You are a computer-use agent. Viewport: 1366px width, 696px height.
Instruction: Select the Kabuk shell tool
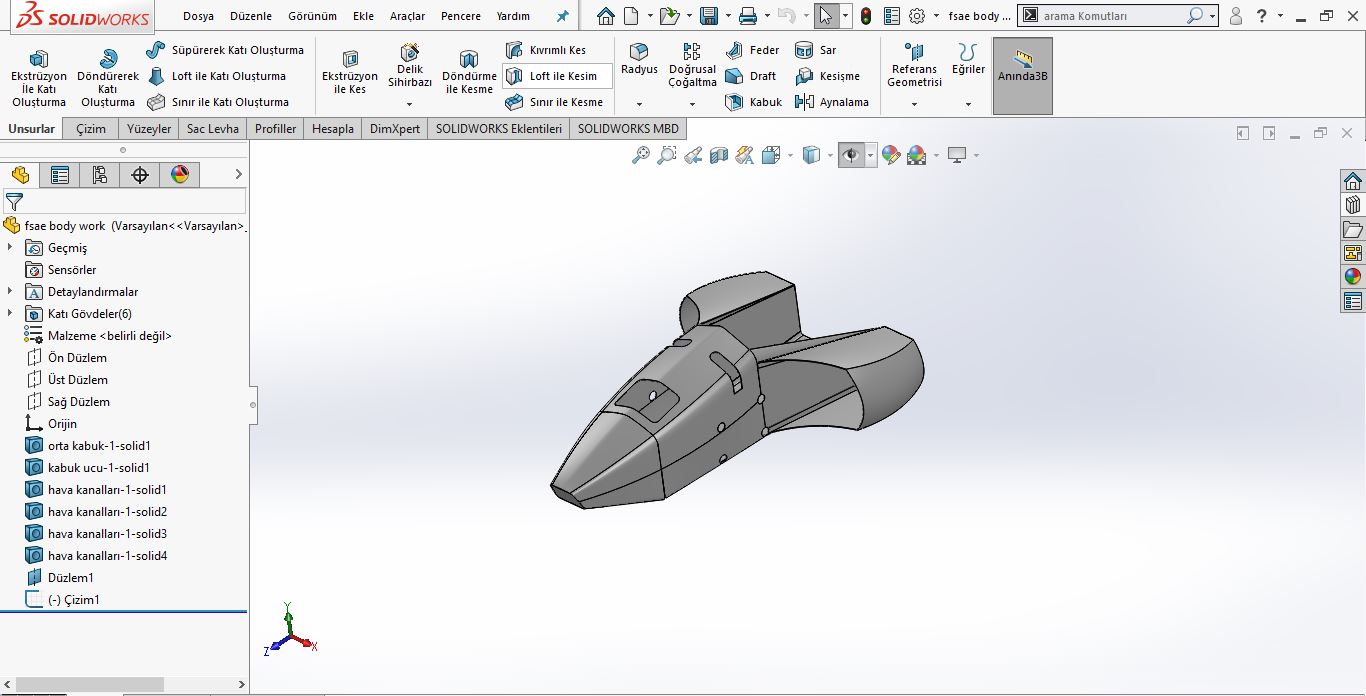click(754, 102)
